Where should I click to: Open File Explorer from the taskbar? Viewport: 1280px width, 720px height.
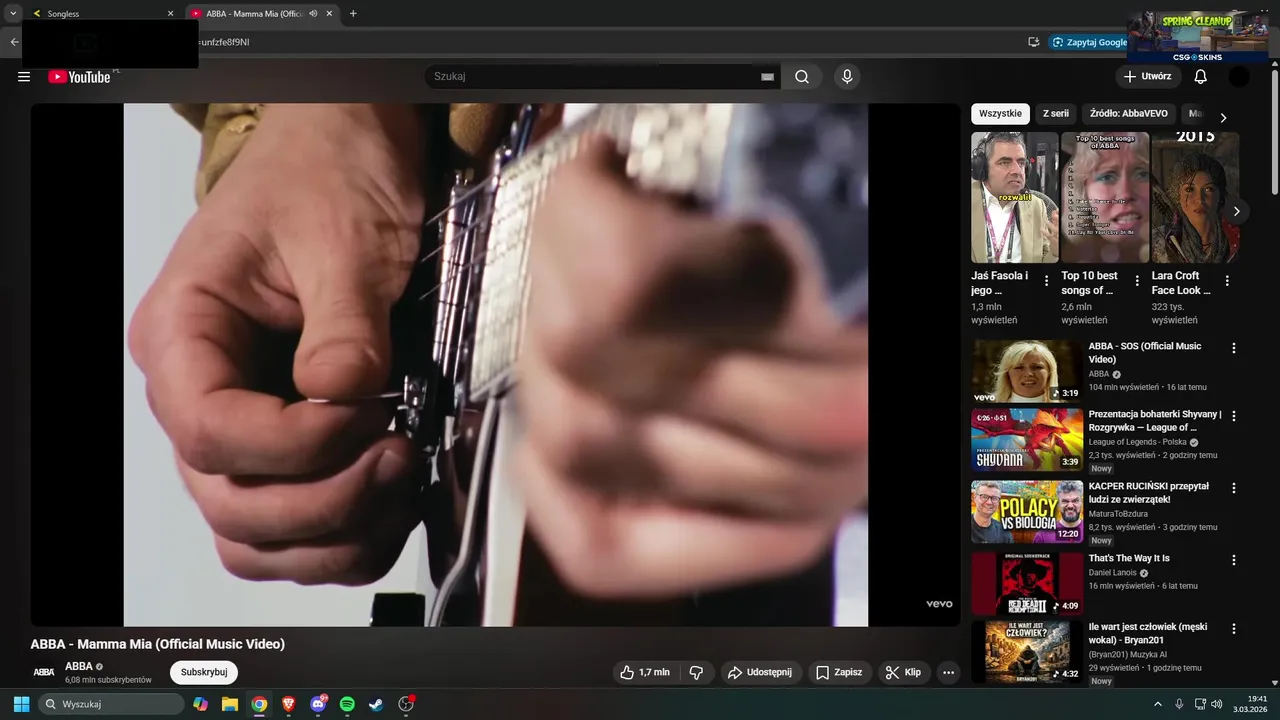(230, 704)
